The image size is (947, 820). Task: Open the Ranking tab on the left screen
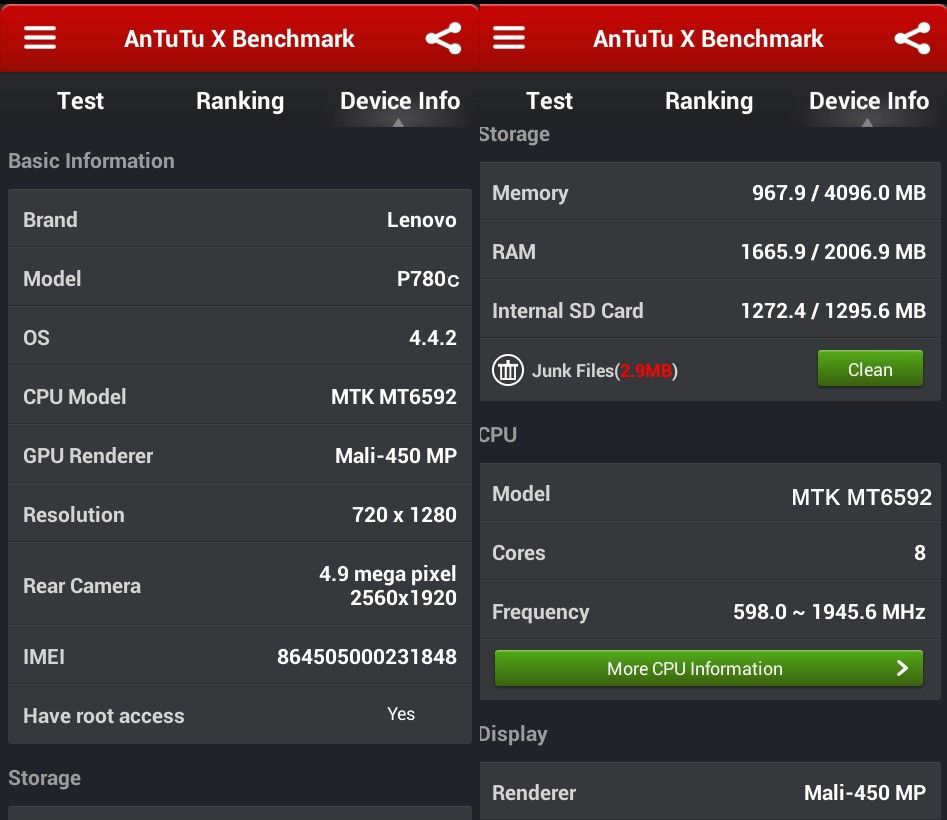[x=240, y=101]
